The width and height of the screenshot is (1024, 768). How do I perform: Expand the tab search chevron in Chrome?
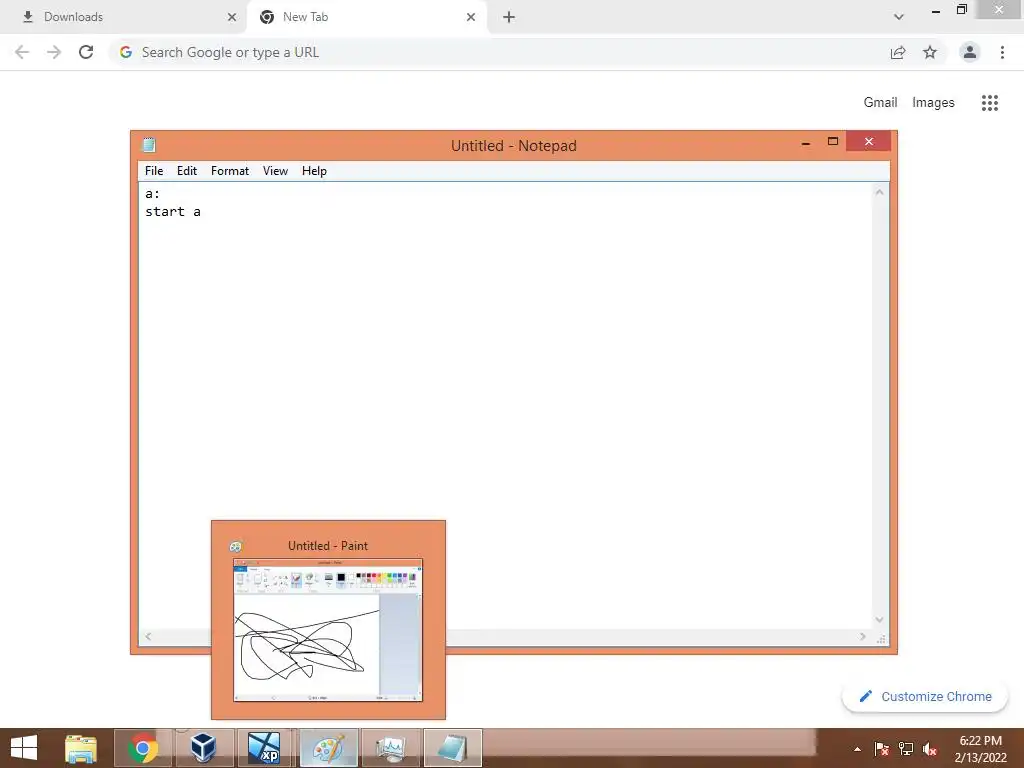pyautogui.click(x=899, y=17)
